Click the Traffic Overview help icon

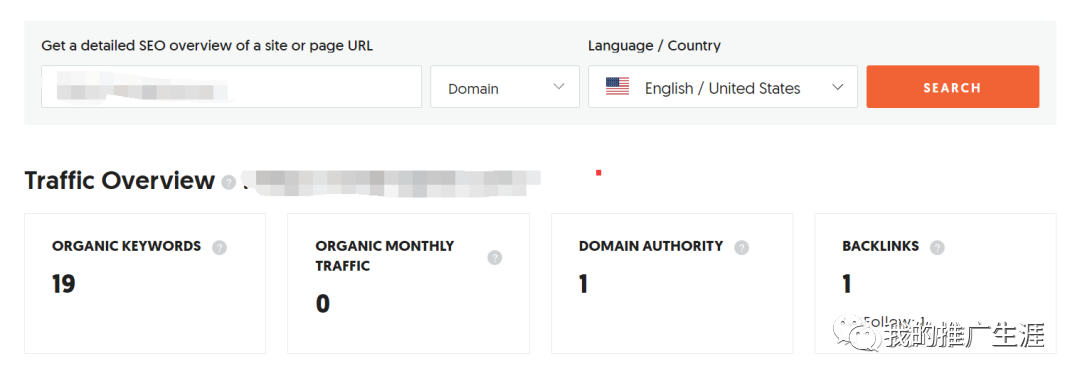(229, 183)
